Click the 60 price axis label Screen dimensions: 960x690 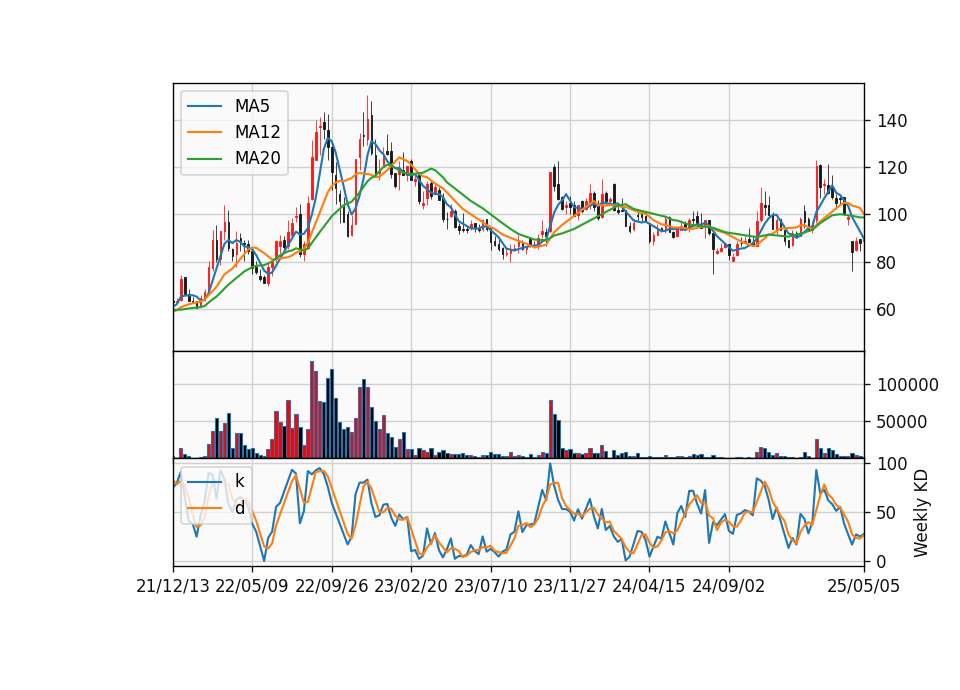pos(887,310)
